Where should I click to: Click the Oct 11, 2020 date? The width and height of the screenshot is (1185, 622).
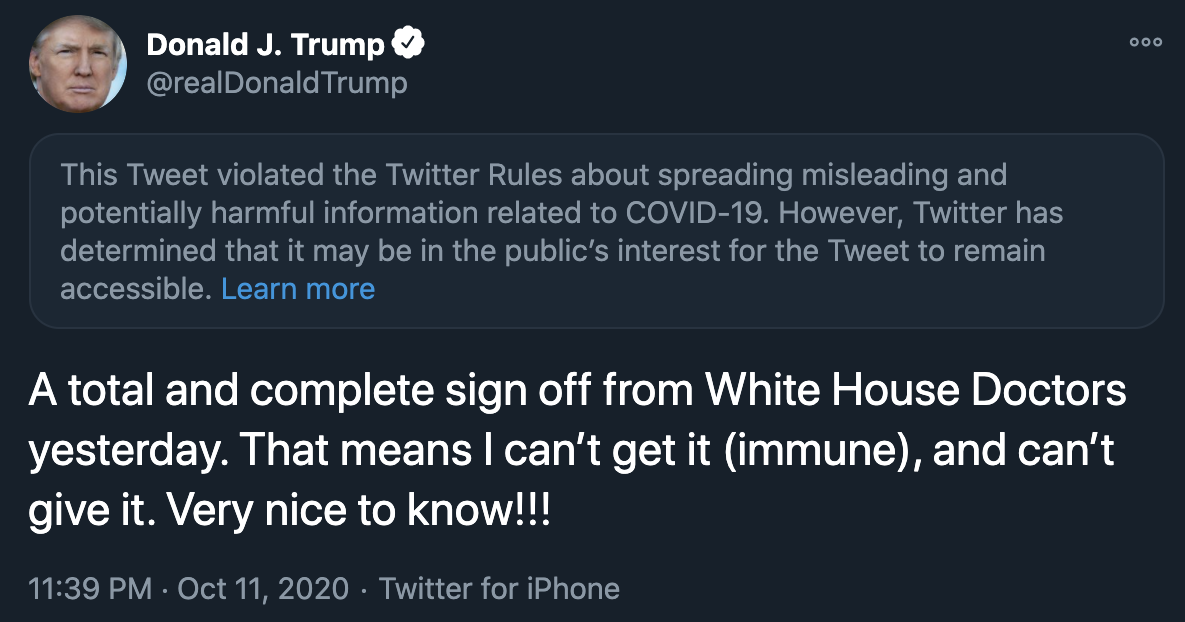click(263, 588)
